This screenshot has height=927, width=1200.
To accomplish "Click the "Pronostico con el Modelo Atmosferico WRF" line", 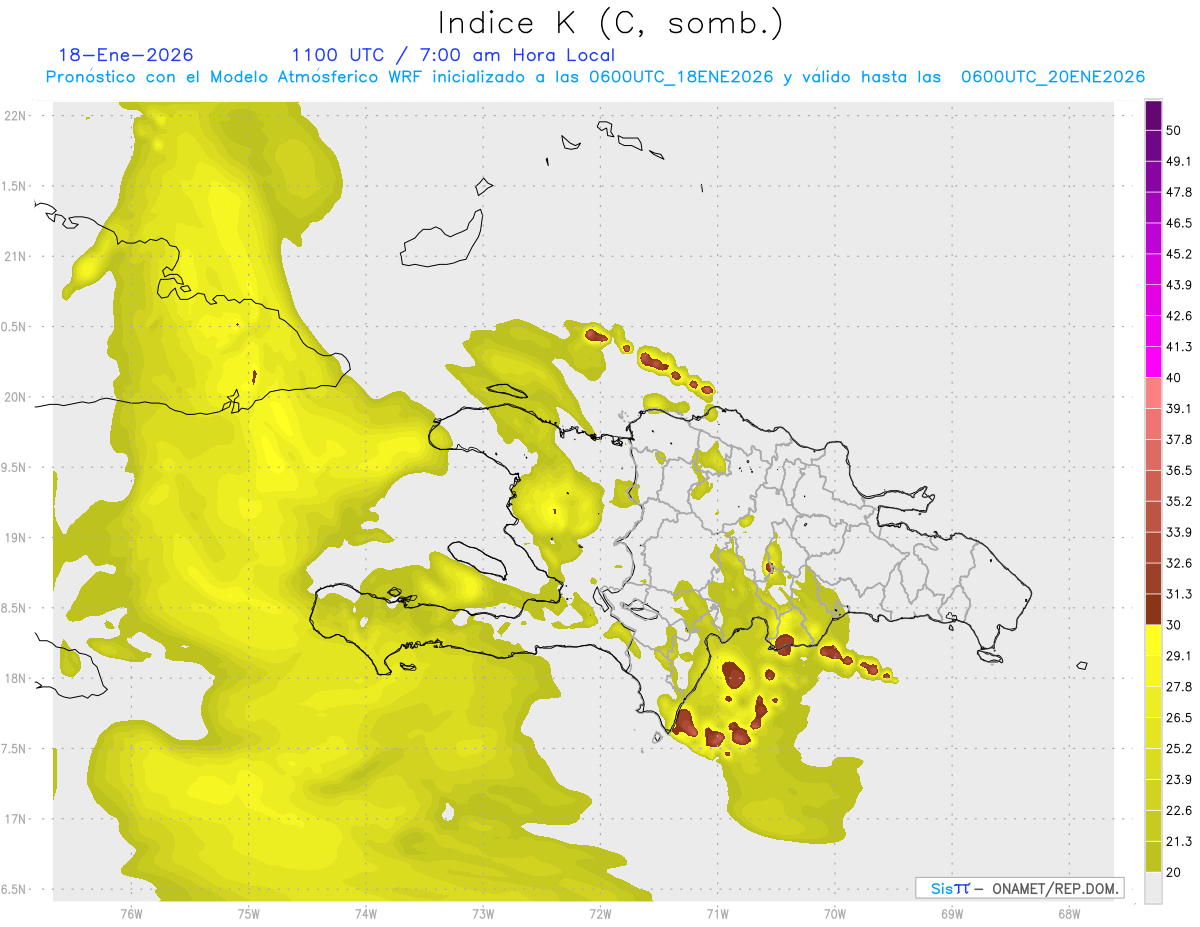I will 595,77.
